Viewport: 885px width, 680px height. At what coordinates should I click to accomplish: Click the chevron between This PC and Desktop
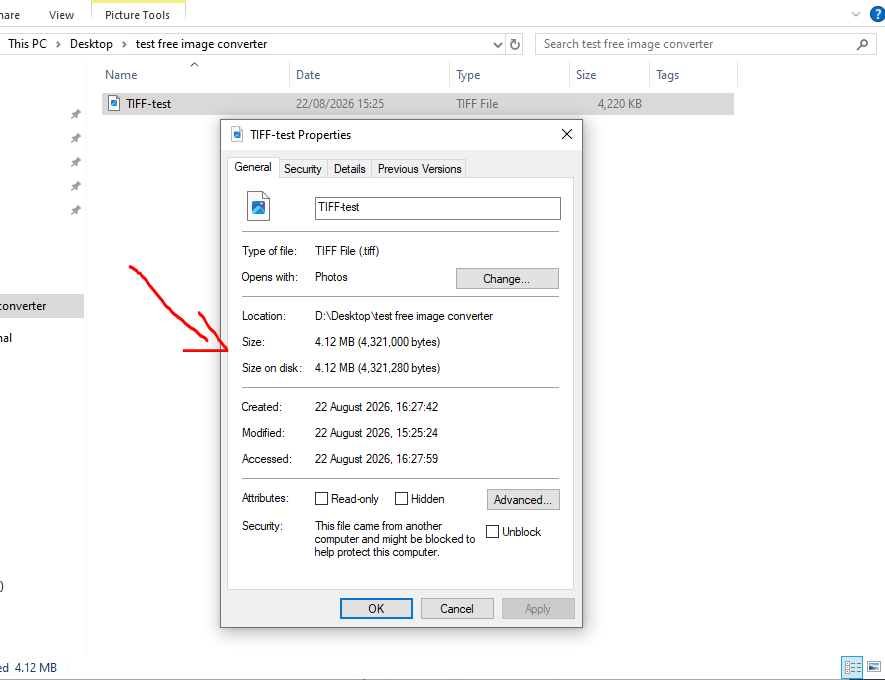[58, 44]
